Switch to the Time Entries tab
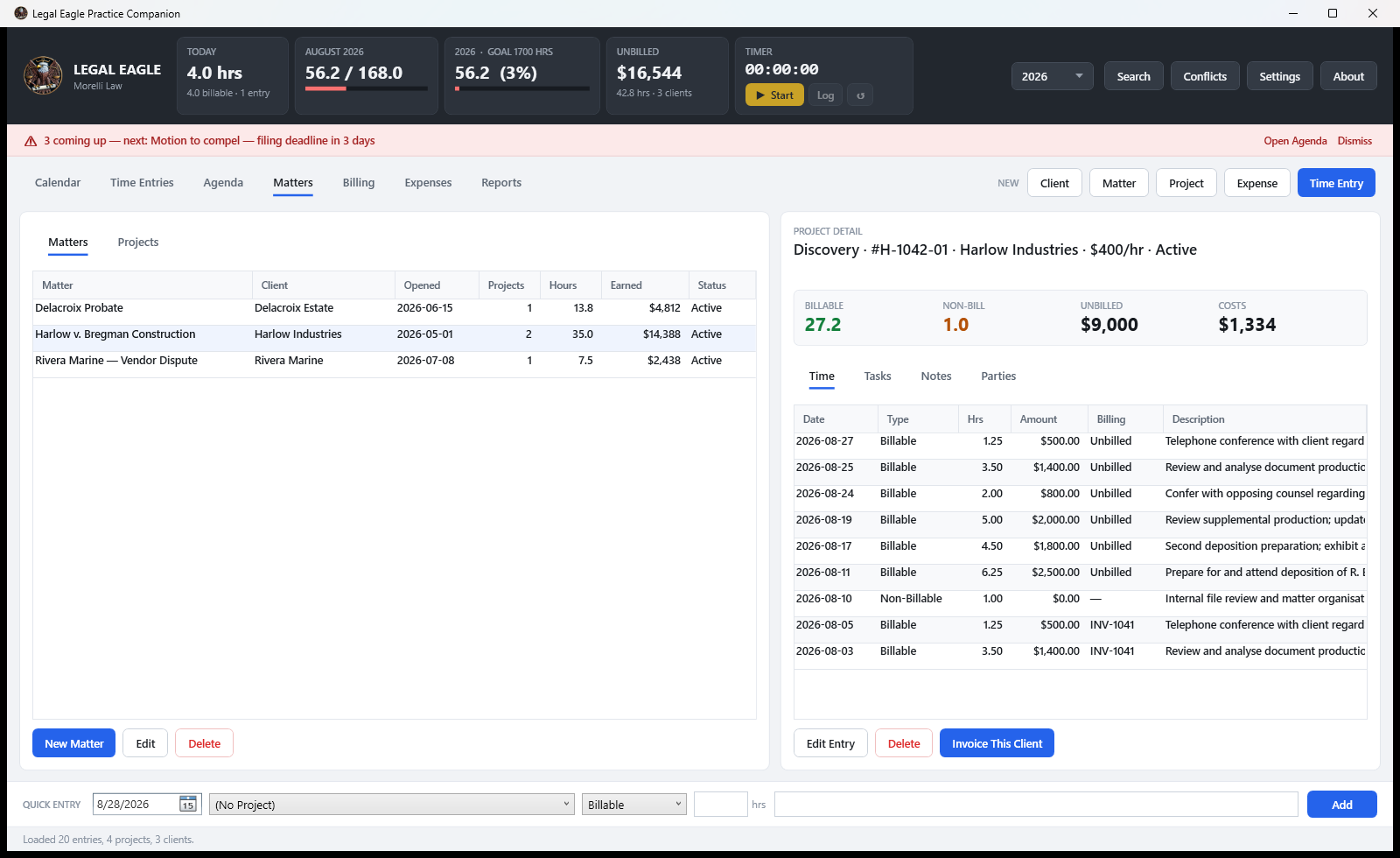Image resolution: width=1400 pixels, height=858 pixels. pos(142,183)
